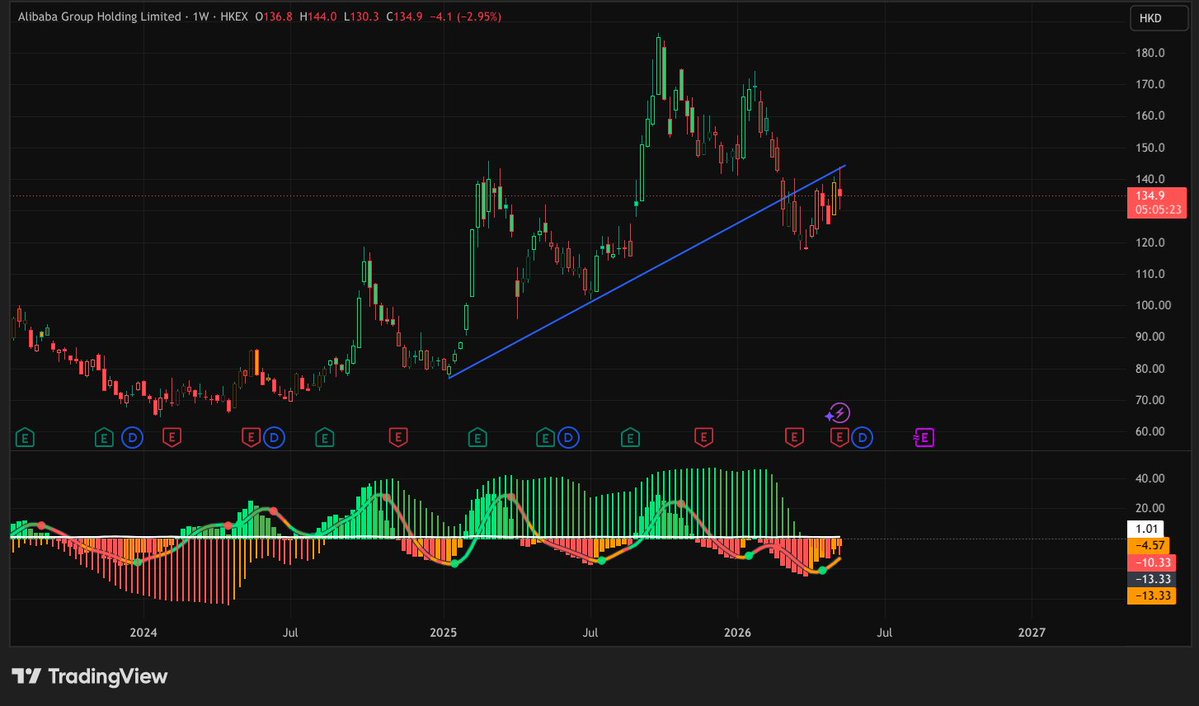Click the second blue dividend D marker

274,438
